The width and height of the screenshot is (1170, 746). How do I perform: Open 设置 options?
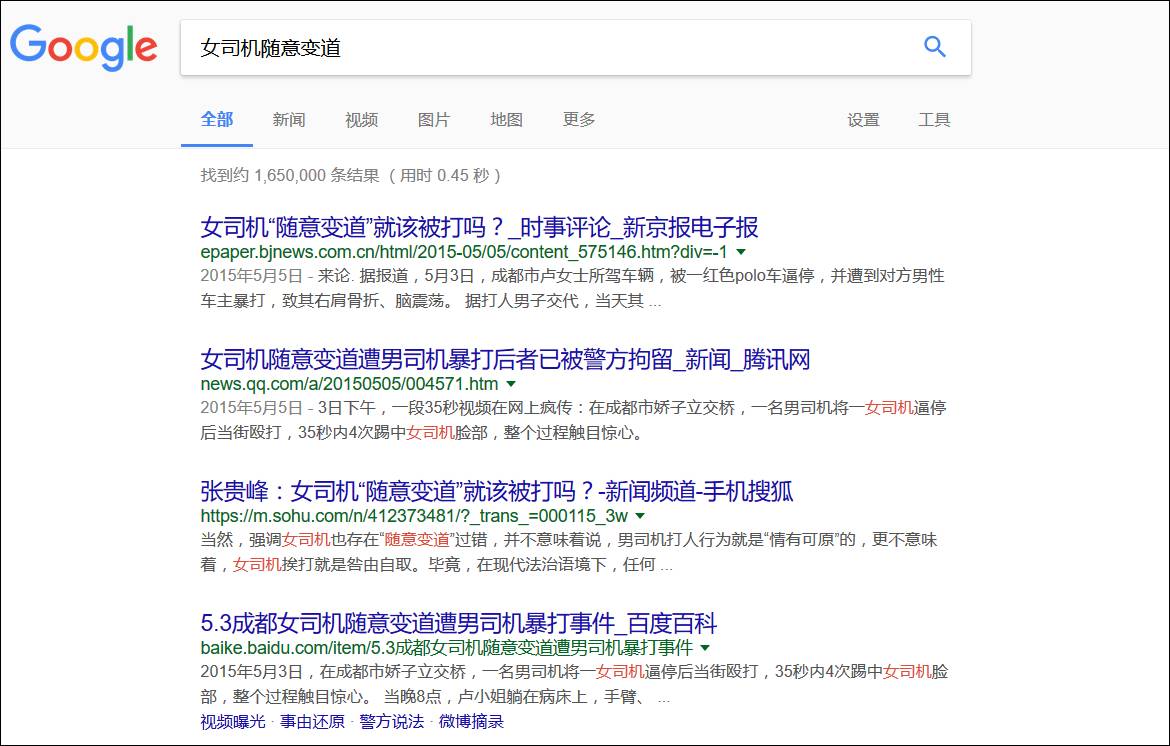point(863,119)
